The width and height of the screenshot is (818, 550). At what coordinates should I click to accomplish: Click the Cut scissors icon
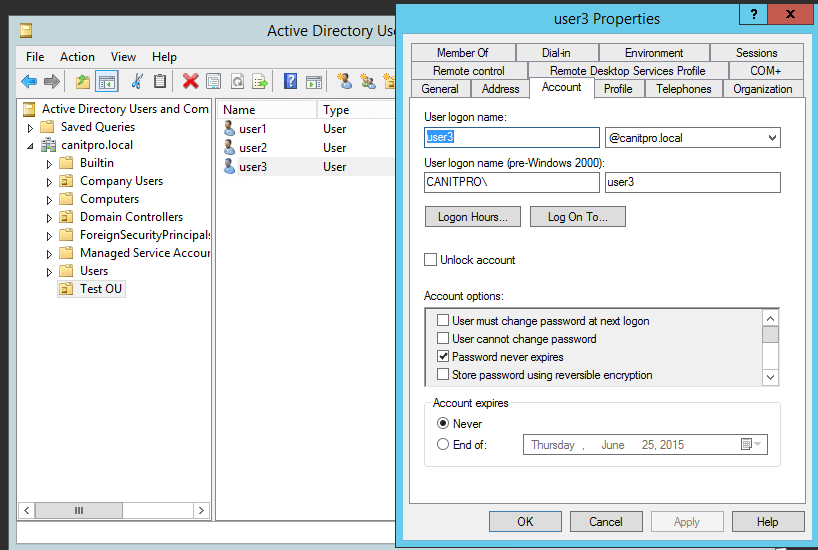coord(137,81)
